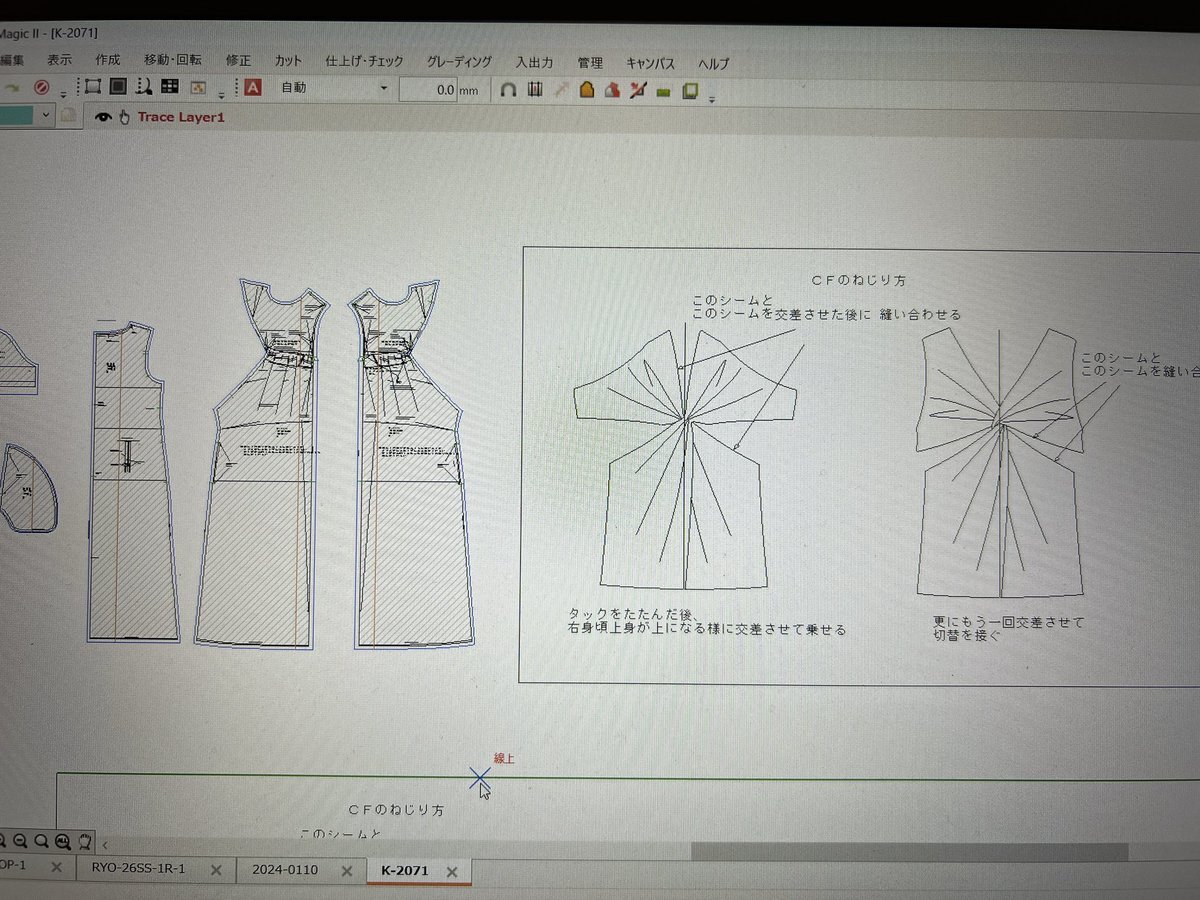Click the vertical bars alignment icon
Image resolution: width=1200 pixels, height=900 pixels.
coord(535,89)
